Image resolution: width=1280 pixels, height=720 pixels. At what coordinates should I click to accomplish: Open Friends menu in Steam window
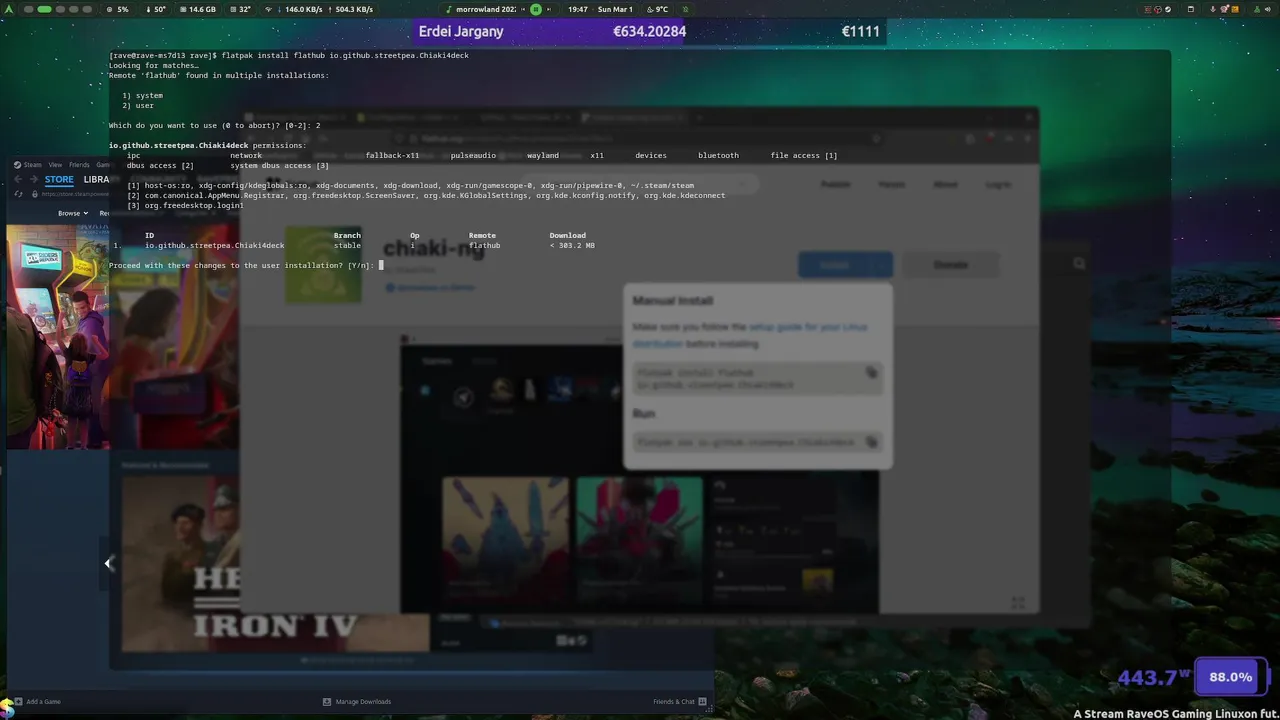tap(79, 165)
